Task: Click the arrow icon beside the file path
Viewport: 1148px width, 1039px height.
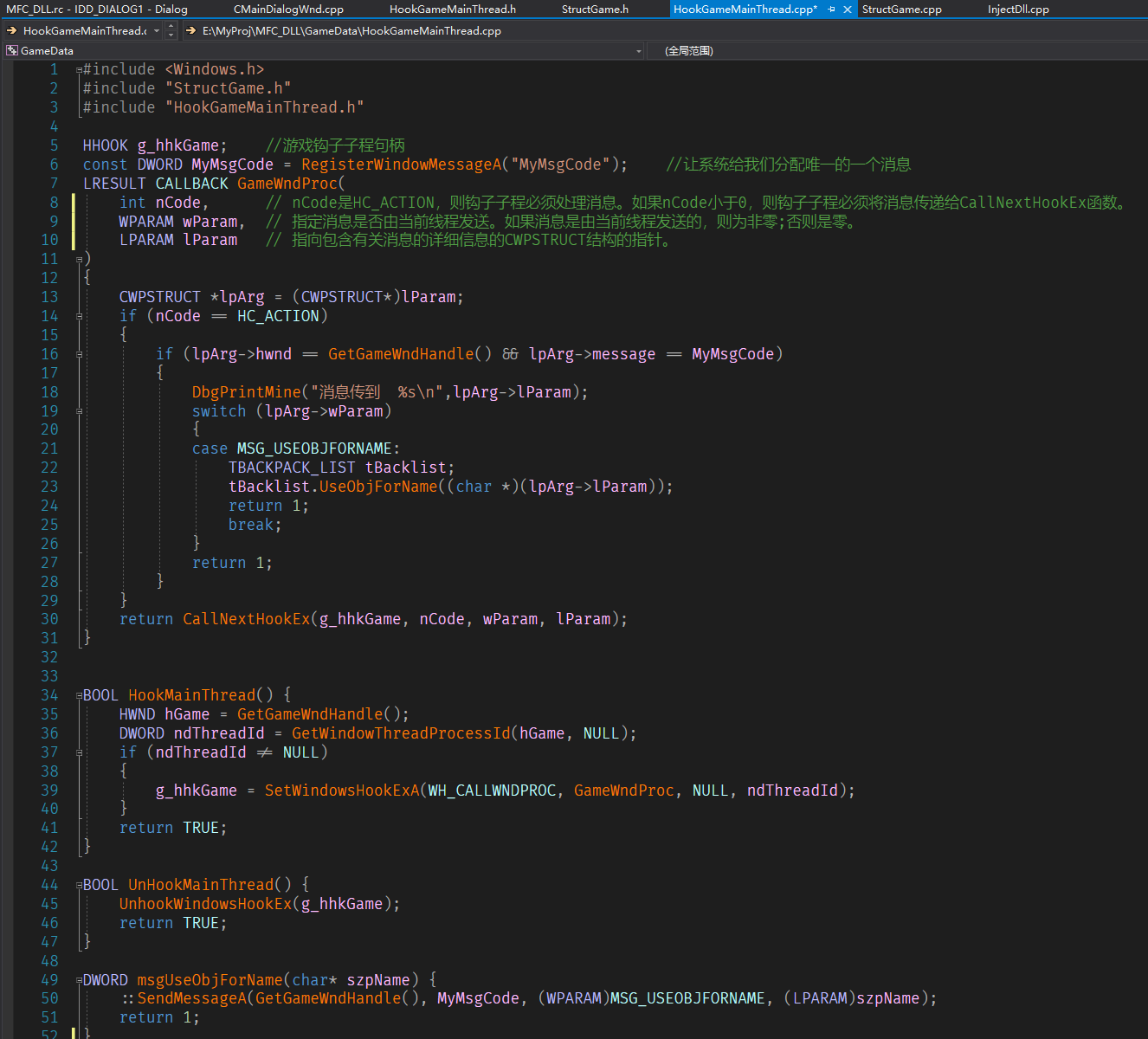Action: click(191, 31)
